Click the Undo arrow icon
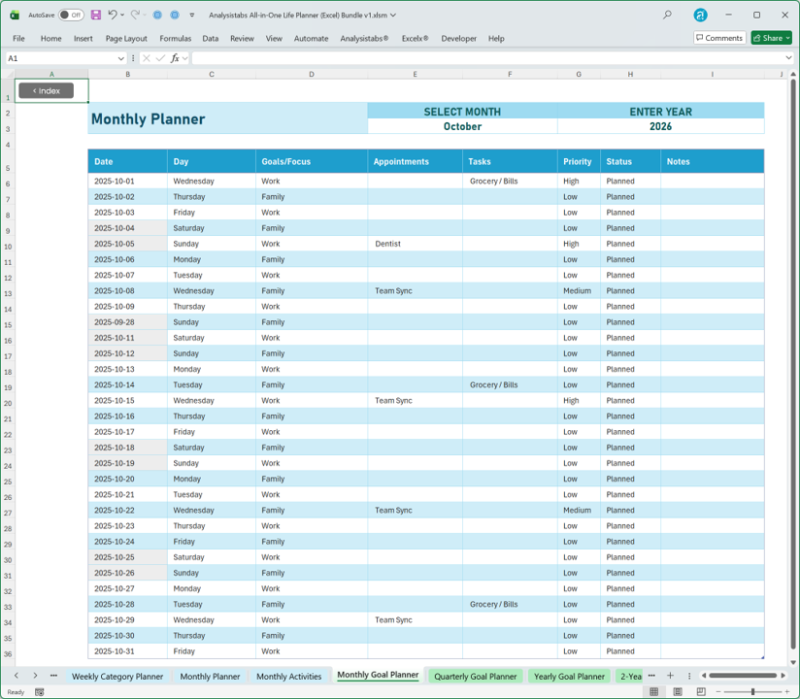This screenshot has height=699, width=800. click(112, 15)
